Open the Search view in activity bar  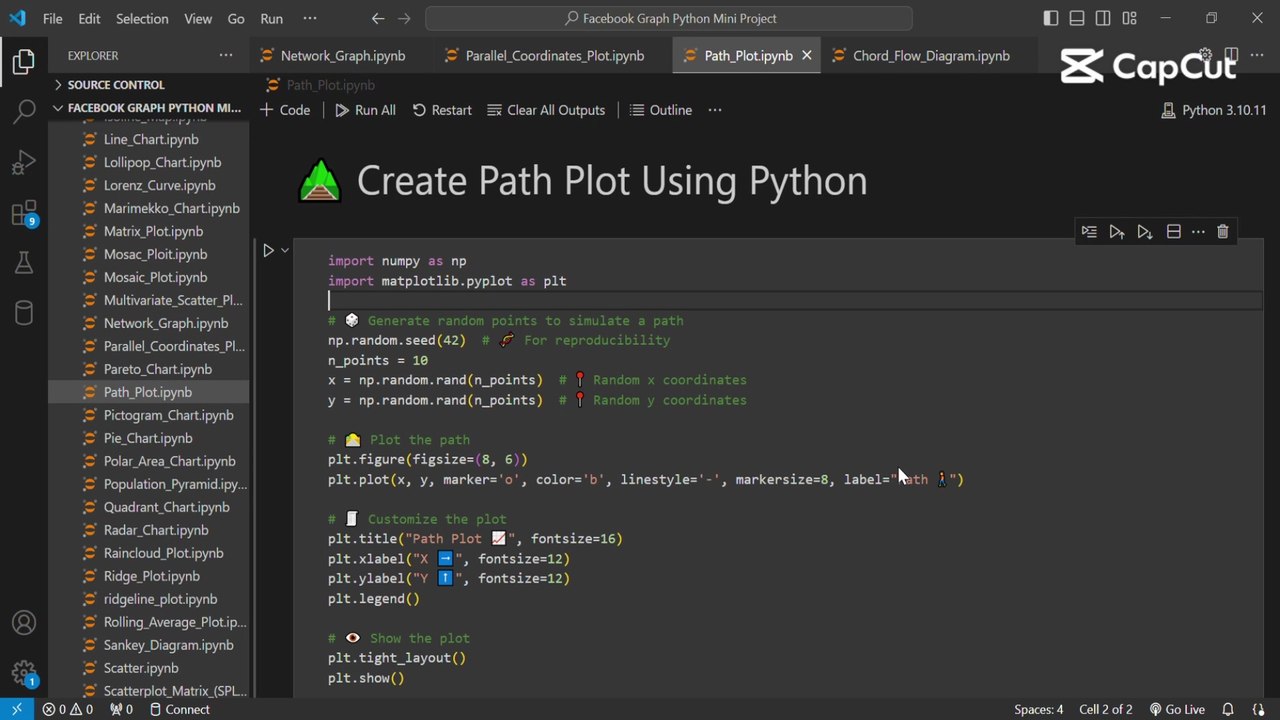tap(24, 111)
